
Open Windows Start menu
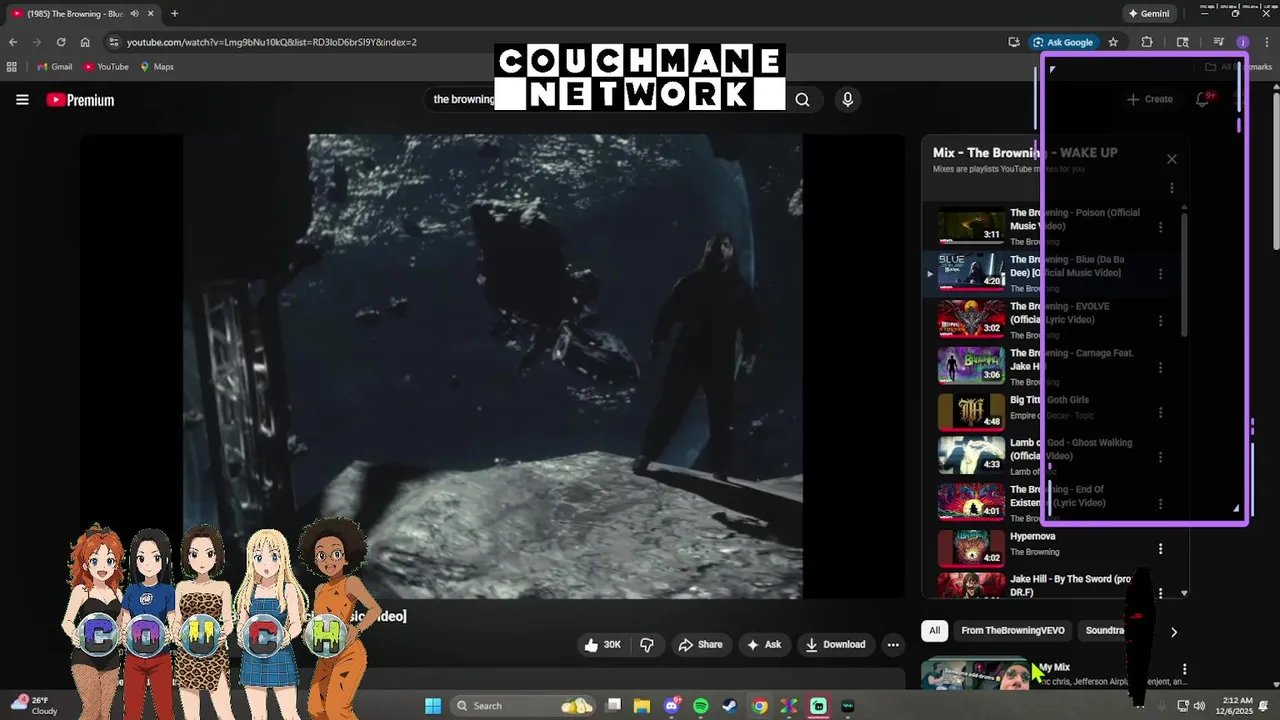click(433, 706)
